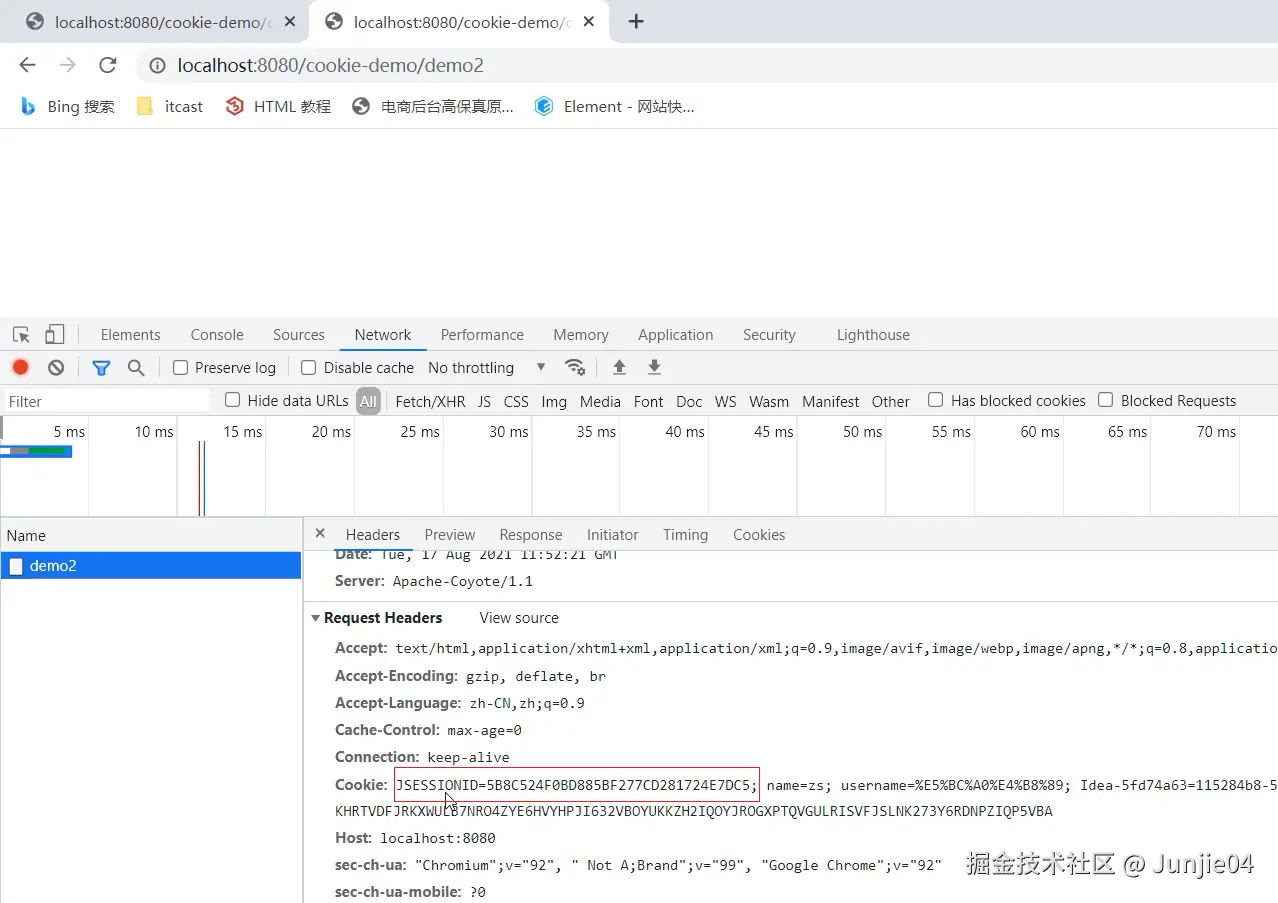The width and height of the screenshot is (1278, 903).
Task: Filter requests by WS
Action: (x=726, y=401)
